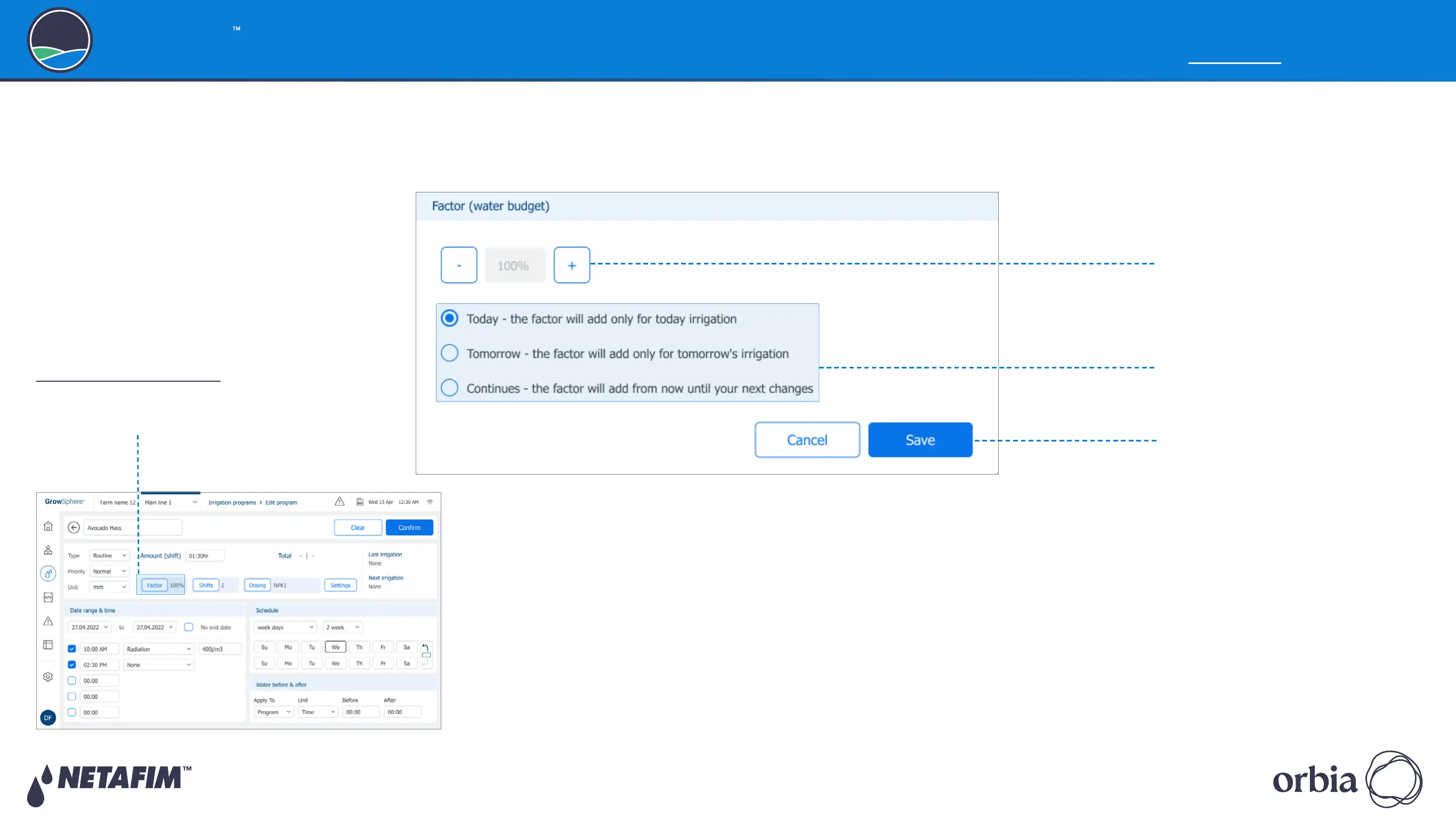The image size is (1456, 819).
Task: Open the Type Routine dropdown
Action: click(110, 556)
